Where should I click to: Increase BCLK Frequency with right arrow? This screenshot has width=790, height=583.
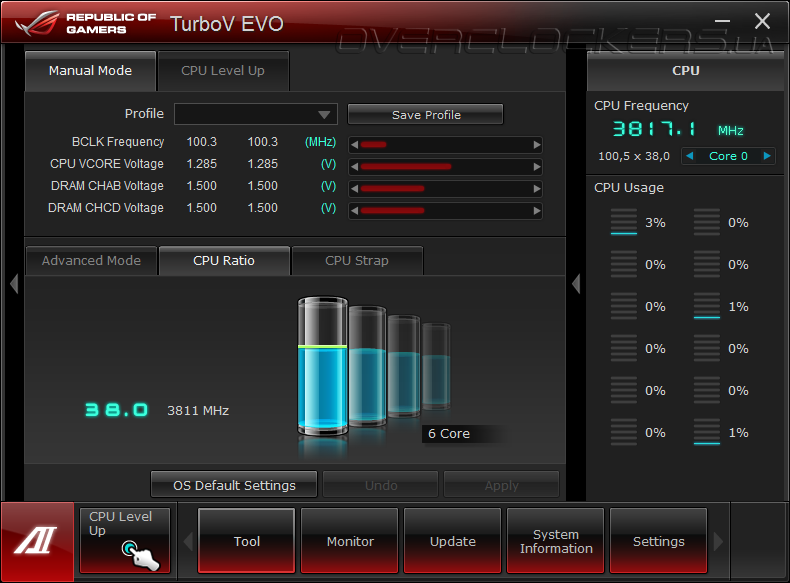pyautogui.click(x=537, y=145)
